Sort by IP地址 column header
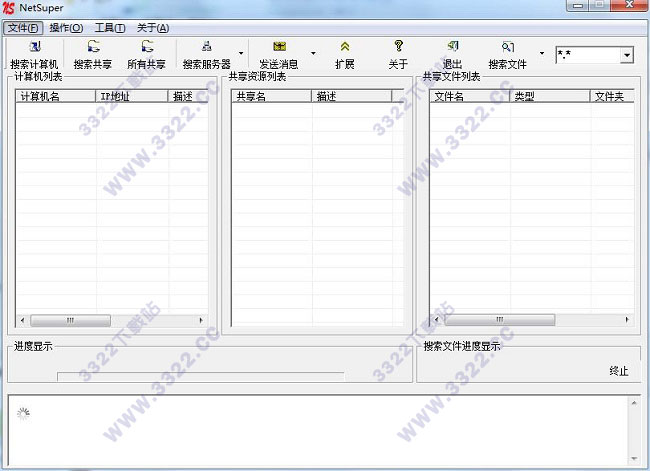Screen dimensions: 650x471 [x=132, y=96]
